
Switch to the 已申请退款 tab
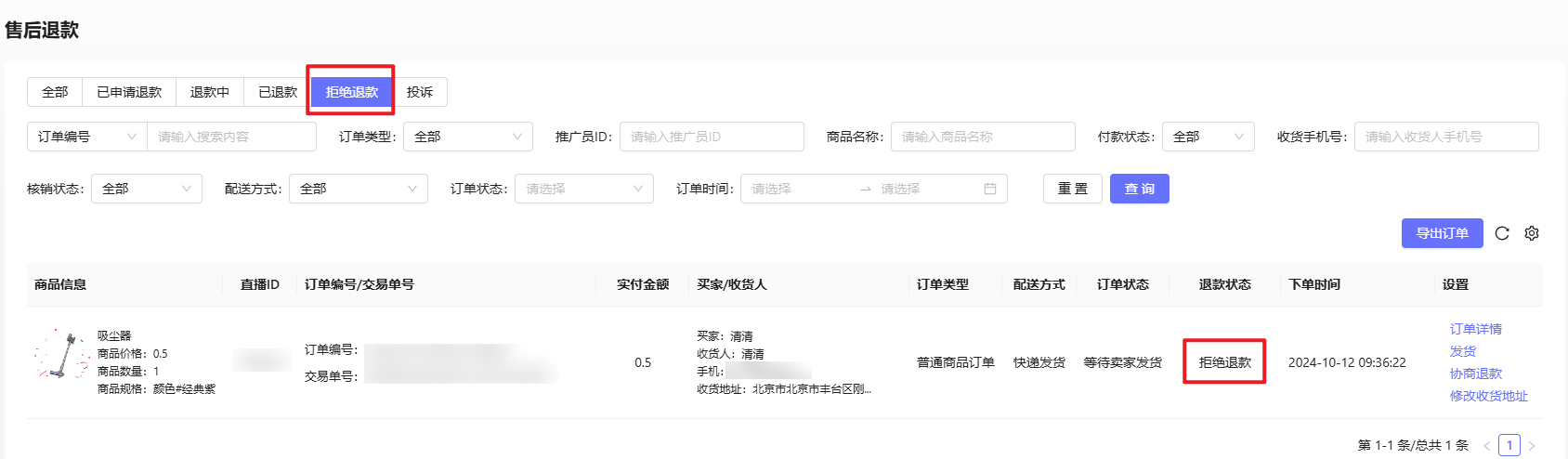[x=129, y=92]
